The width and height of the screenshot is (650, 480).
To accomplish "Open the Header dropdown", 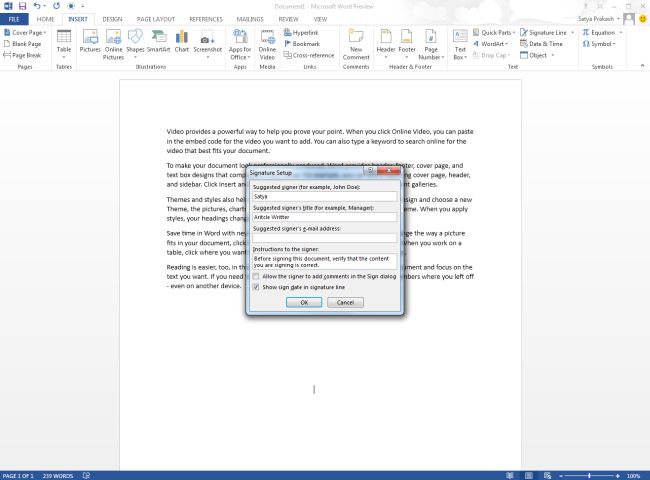I will click(386, 57).
